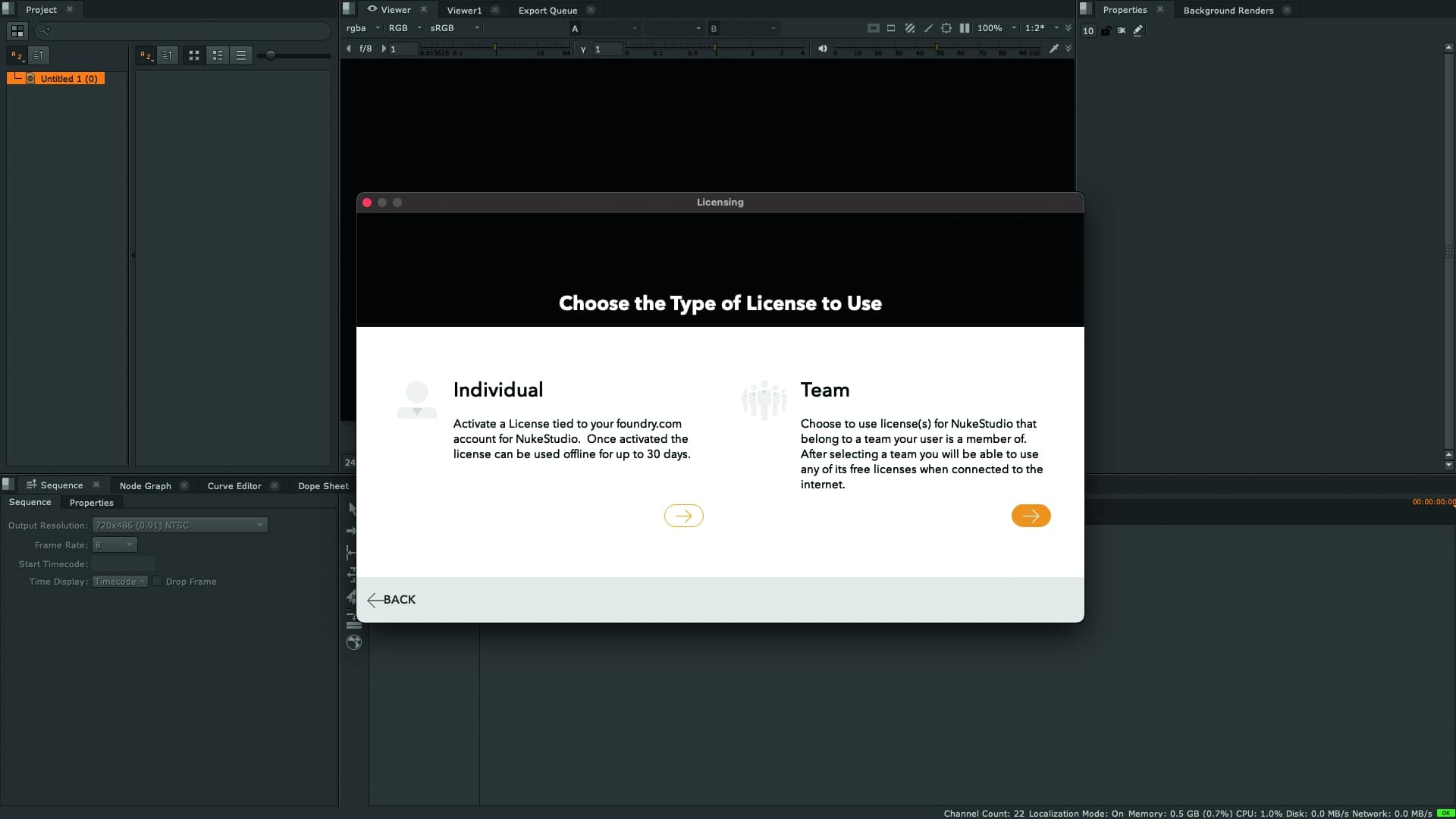This screenshot has height=819, width=1456.
Task: Open the Background Renders tab
Action: pos(1228,10)
